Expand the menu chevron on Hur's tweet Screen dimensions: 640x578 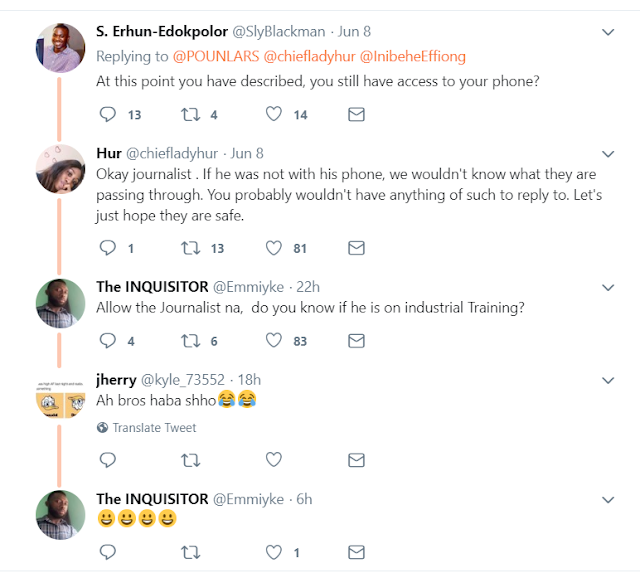608,154
